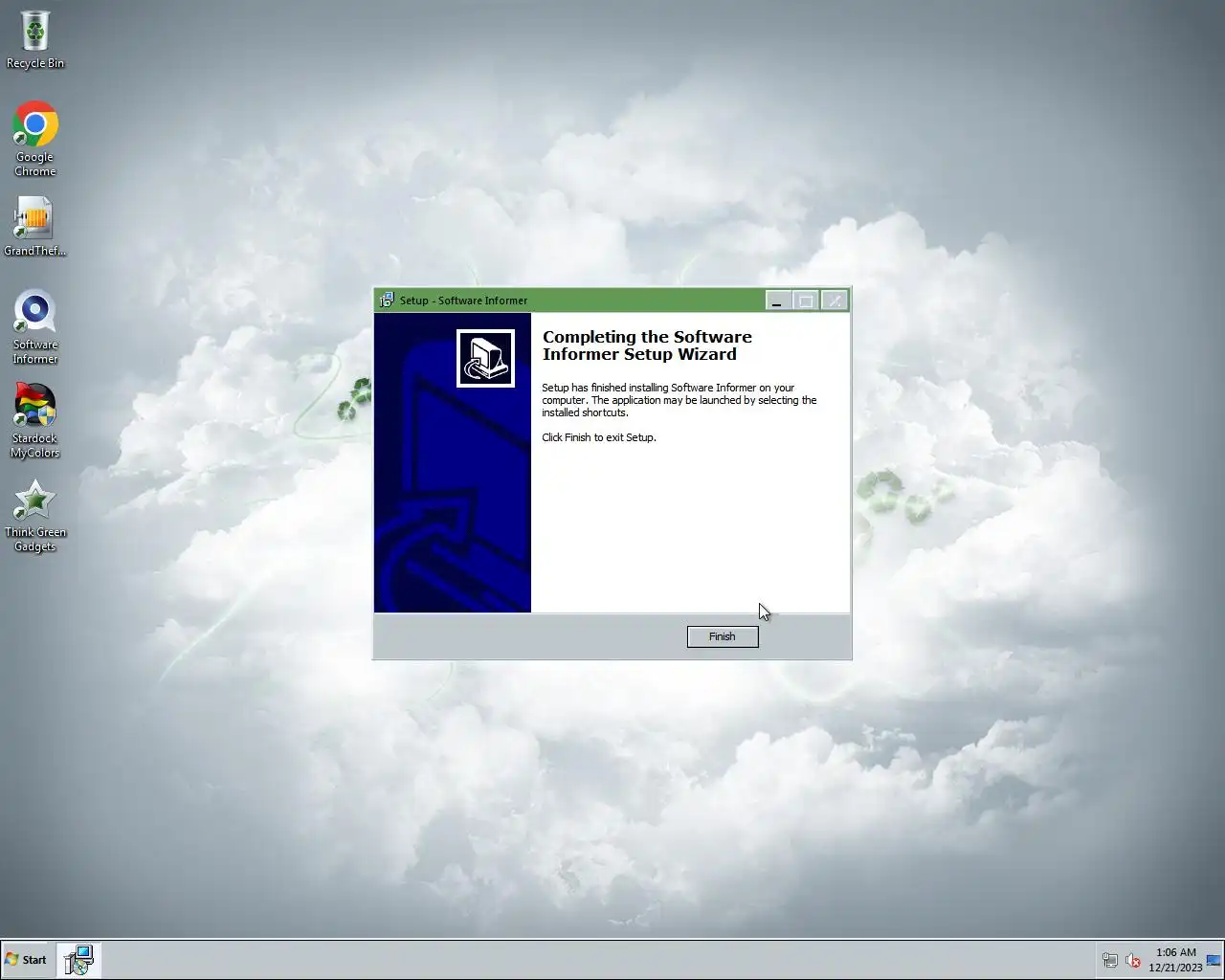Click the 'Completing the Software Informer Setup Wizard' heading

click(x=647, y=345)
